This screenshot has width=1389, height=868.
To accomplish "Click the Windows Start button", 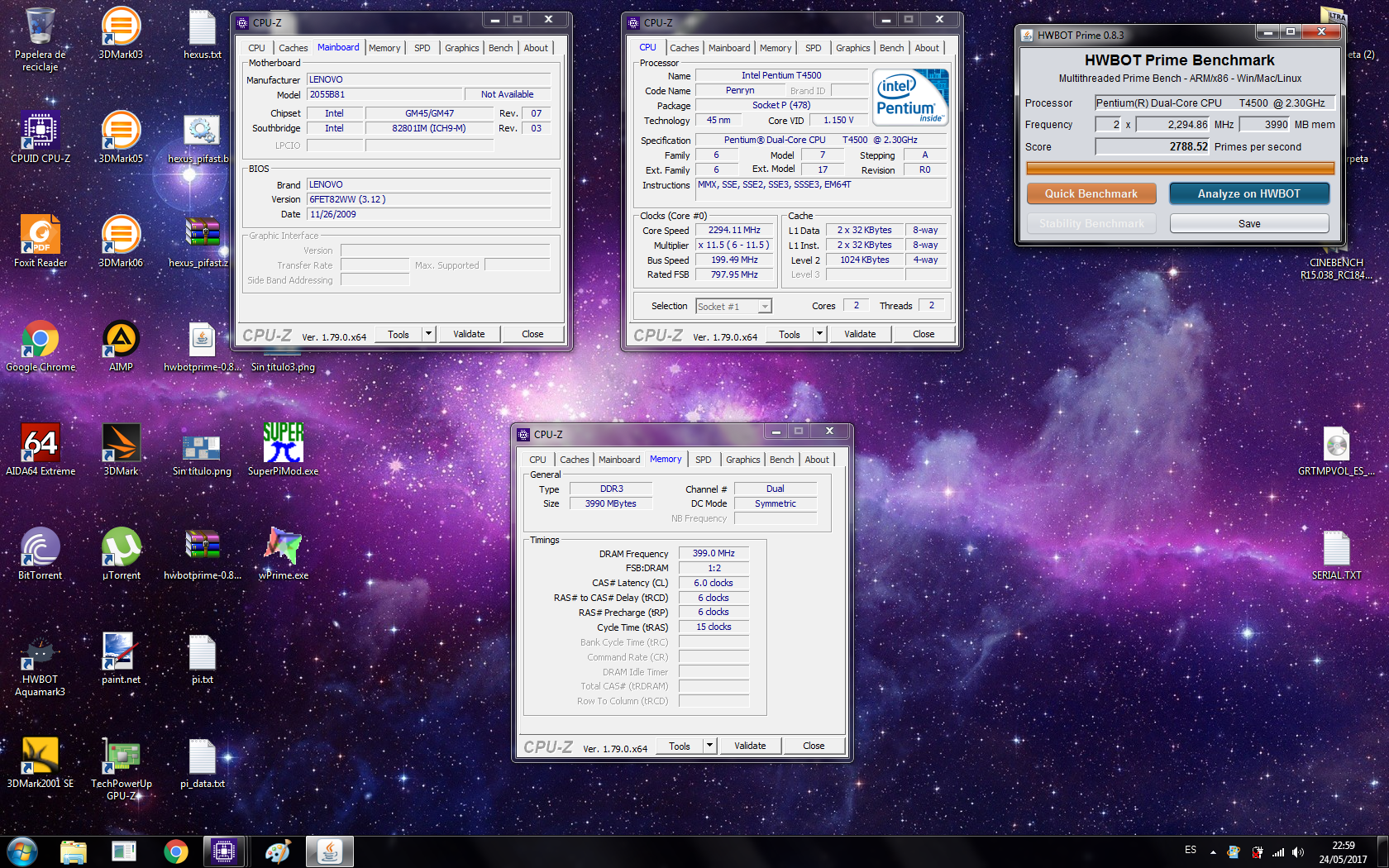I will [x=22, y=851].
